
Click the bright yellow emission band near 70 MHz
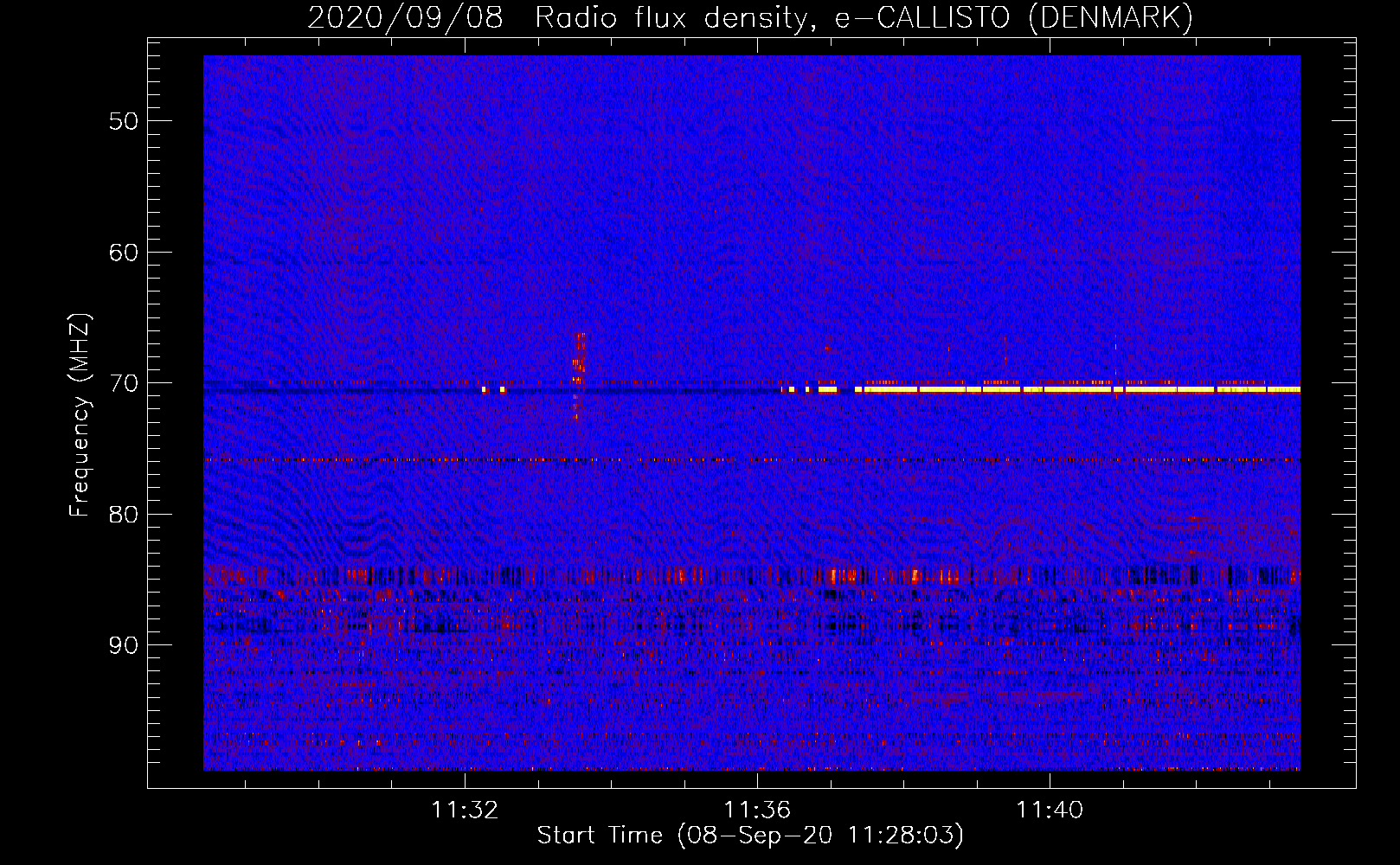coord(1077,389)
